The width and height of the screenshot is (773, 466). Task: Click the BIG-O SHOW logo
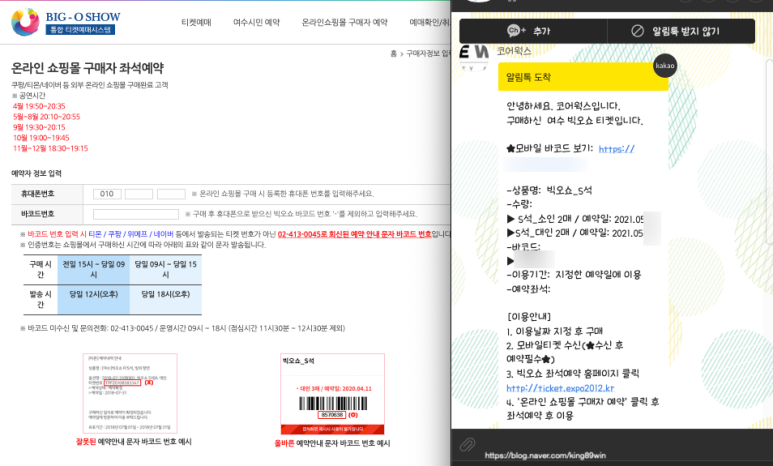(x=66, y=22)
